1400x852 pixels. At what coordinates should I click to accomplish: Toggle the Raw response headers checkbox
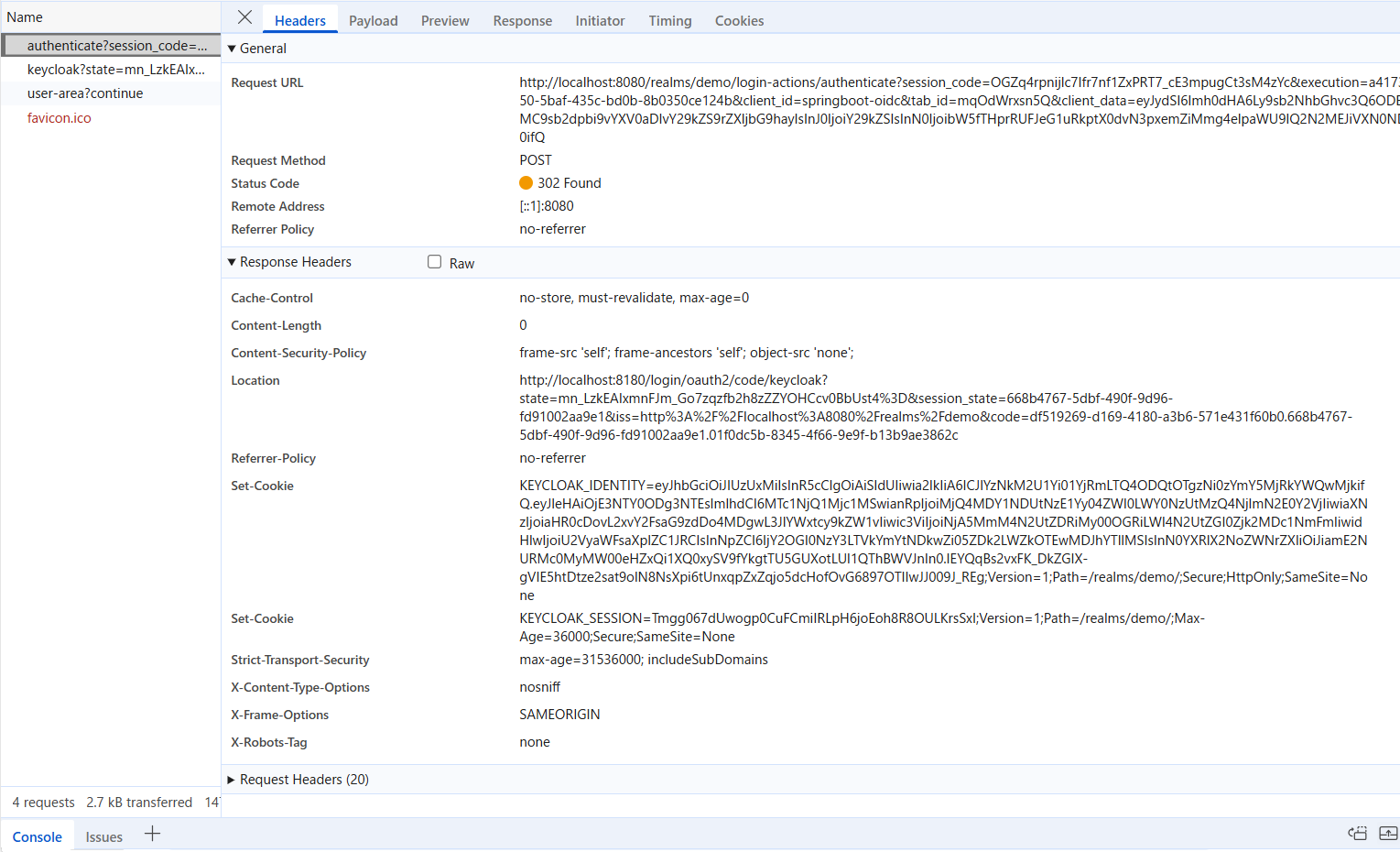click(434, 262)
